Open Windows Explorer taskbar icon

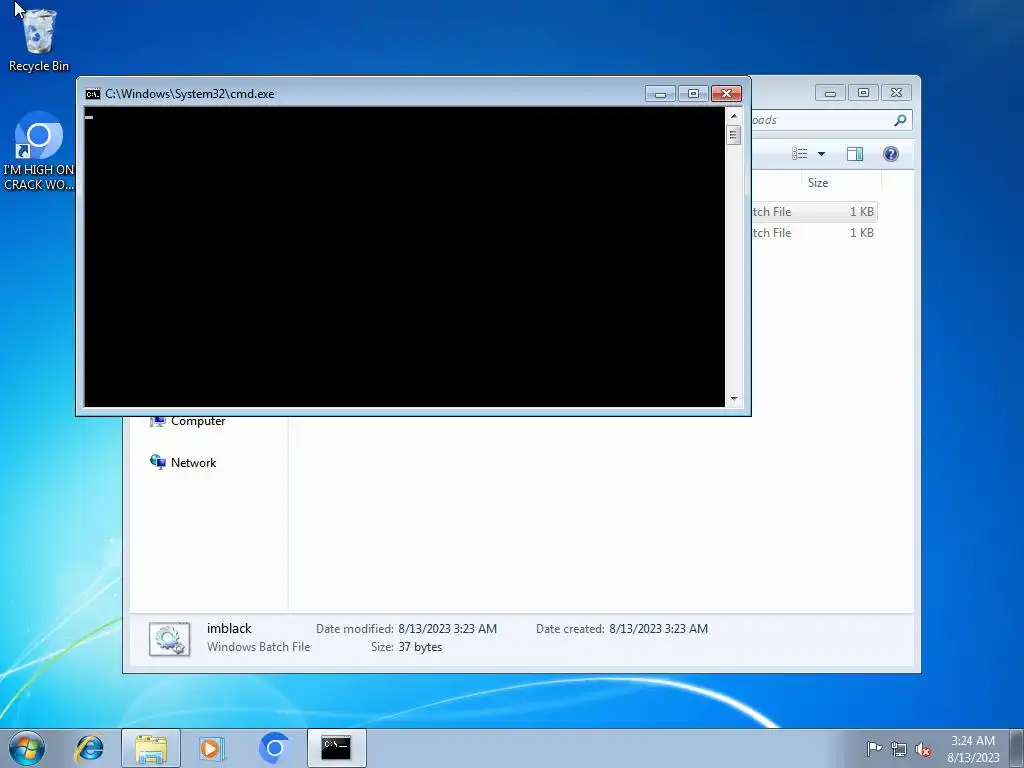(x=151, y=748)
